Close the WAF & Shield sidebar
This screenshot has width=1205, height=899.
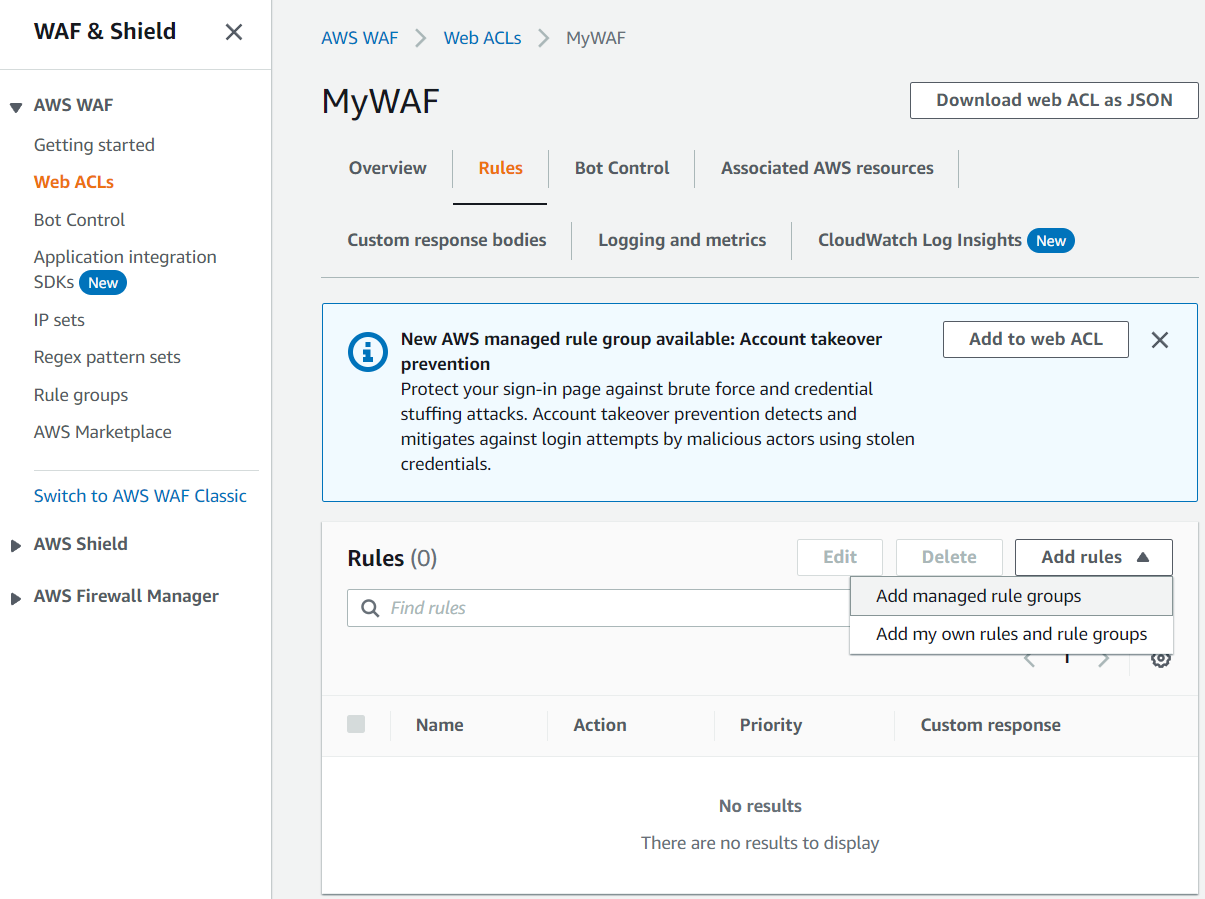[x=234, y=32]
